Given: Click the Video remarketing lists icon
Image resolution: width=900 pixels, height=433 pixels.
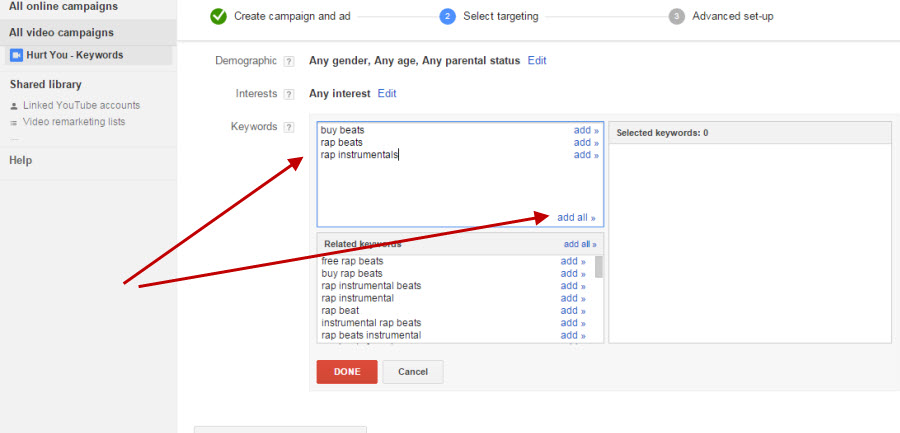Looking at the screenshot, I should (14, 122).
